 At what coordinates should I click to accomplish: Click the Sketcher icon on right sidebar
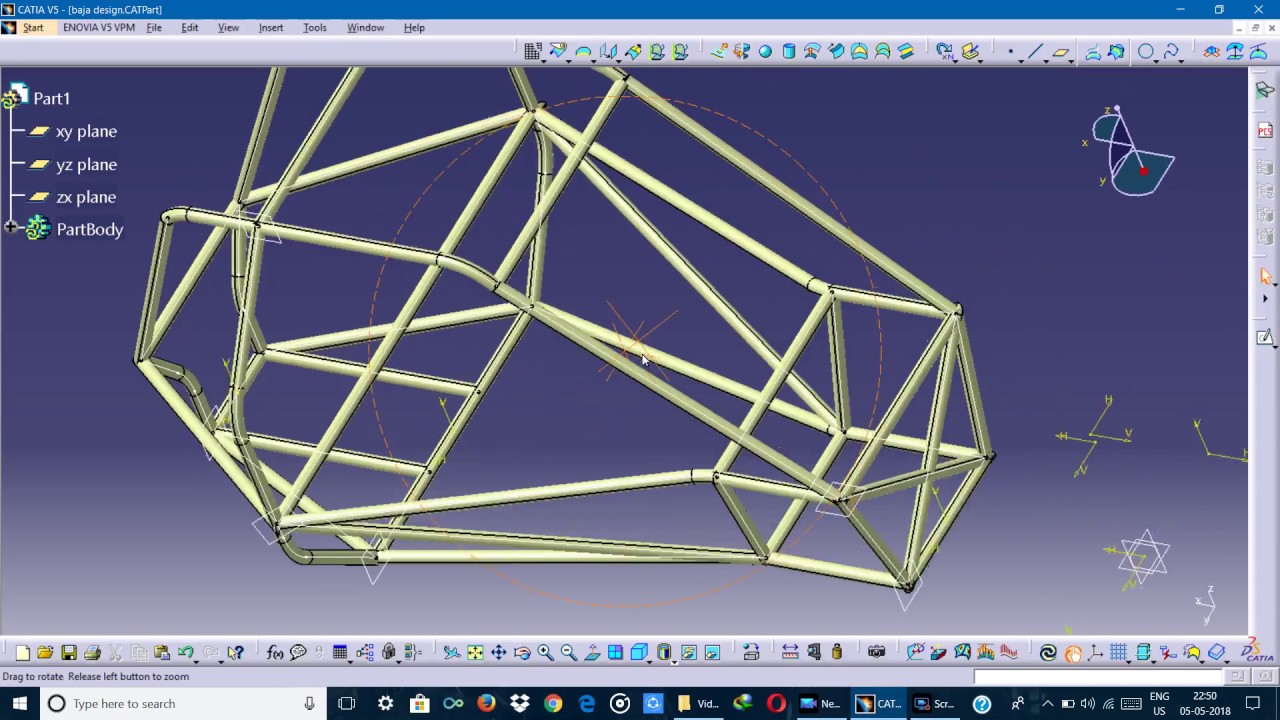pyautogui.click(x=1265, y=337)
